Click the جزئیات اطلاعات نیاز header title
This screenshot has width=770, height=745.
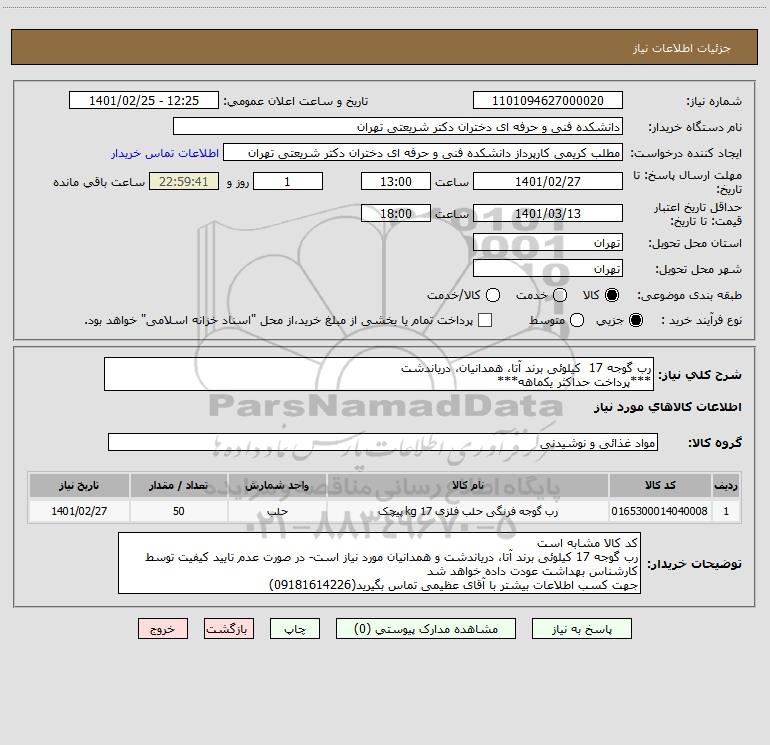[682, 48]
